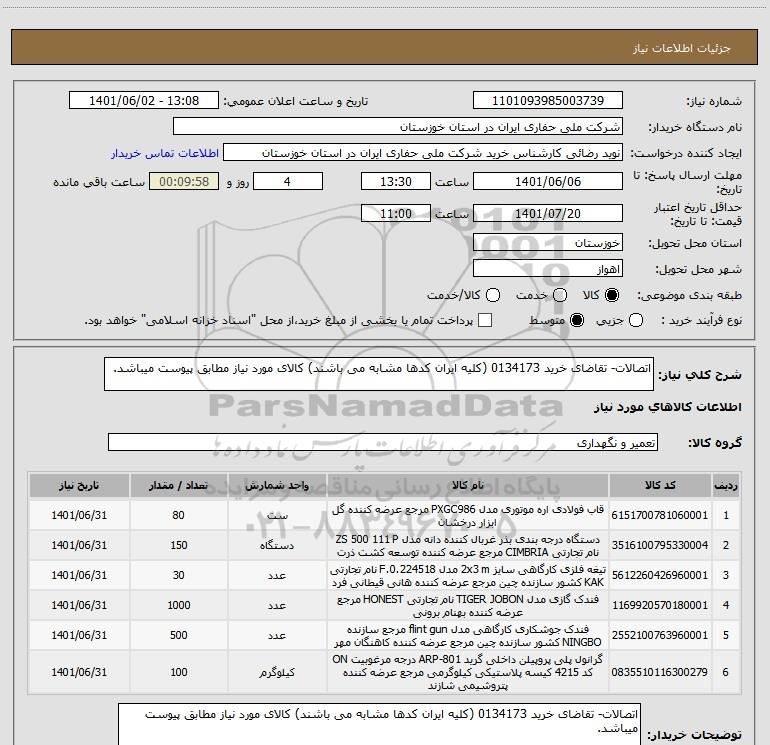Click the تاریخ نیاز column header
Image resolution: width=770 pixels, height=745 pixels.
tap(79, 486)
